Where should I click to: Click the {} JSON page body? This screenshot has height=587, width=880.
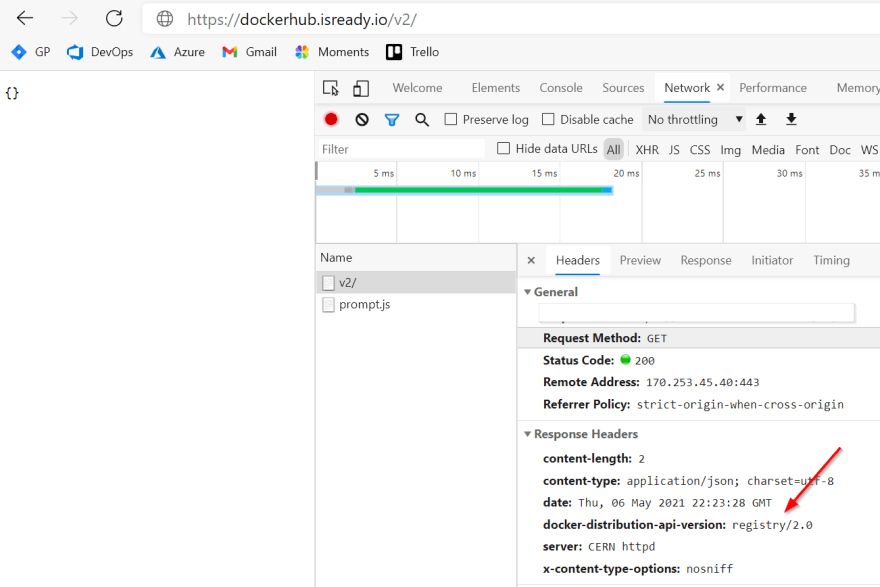pyautogui.click(x=12, y=93)
